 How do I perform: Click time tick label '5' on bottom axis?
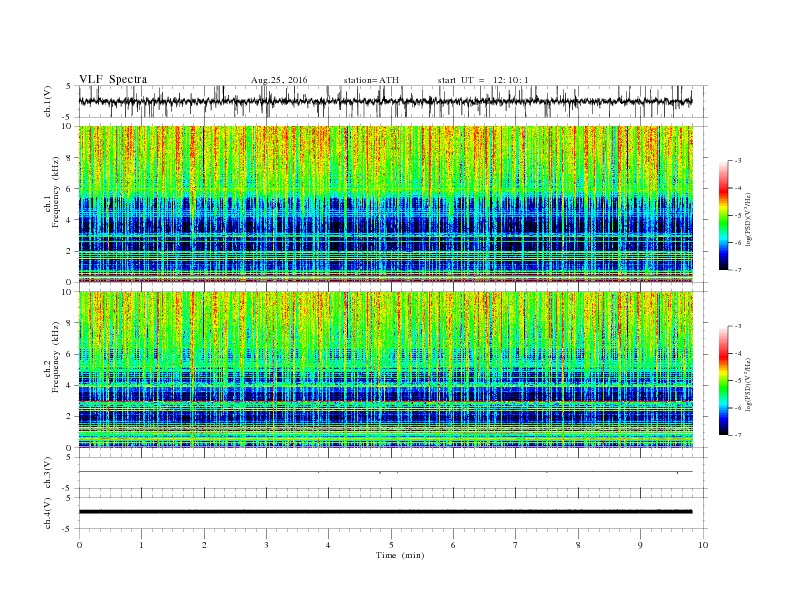pyautogui.click(x=391, y=545)
